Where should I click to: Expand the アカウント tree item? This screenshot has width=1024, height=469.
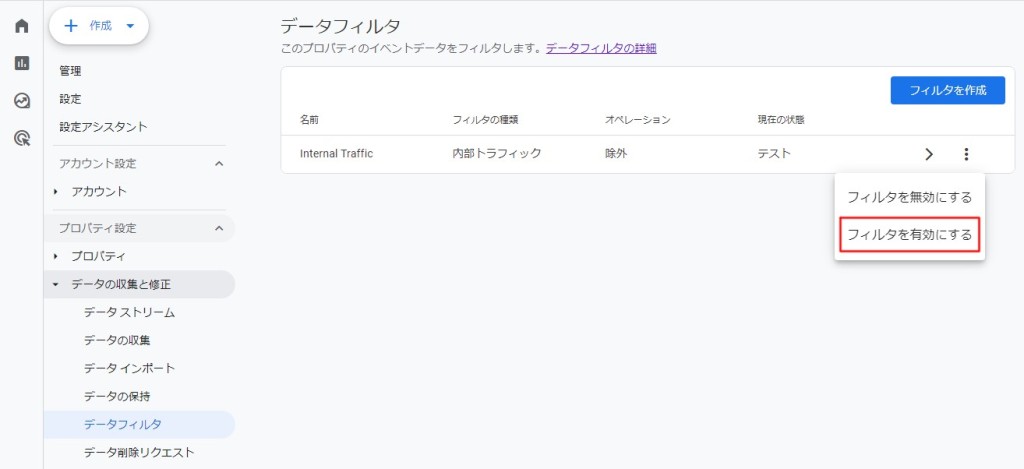[x=56, y=191]
